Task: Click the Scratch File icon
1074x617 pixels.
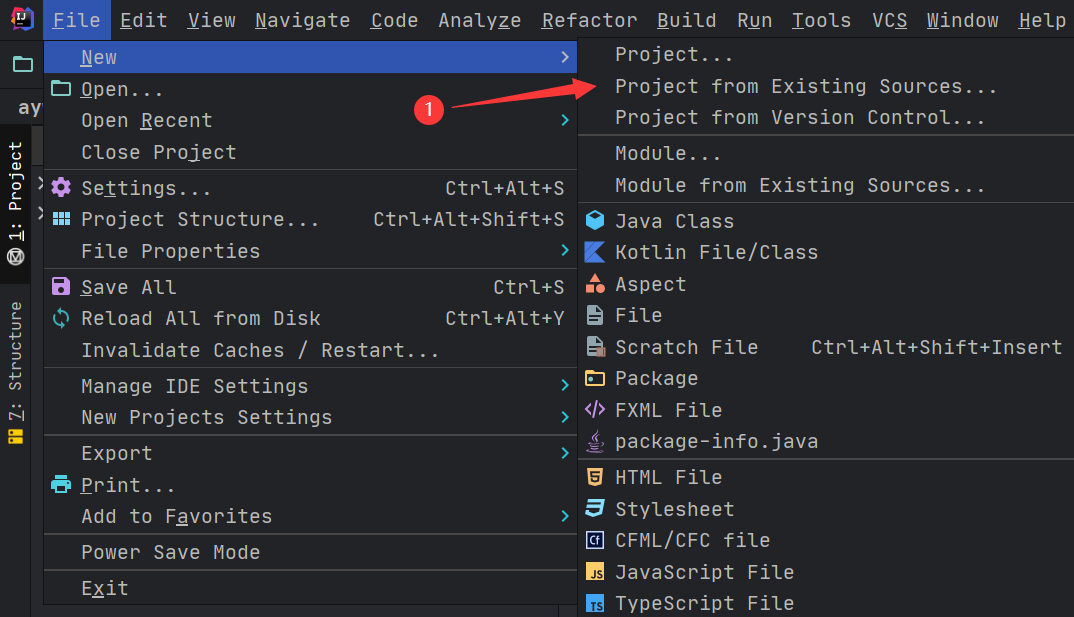Action: tap(595, 347)
